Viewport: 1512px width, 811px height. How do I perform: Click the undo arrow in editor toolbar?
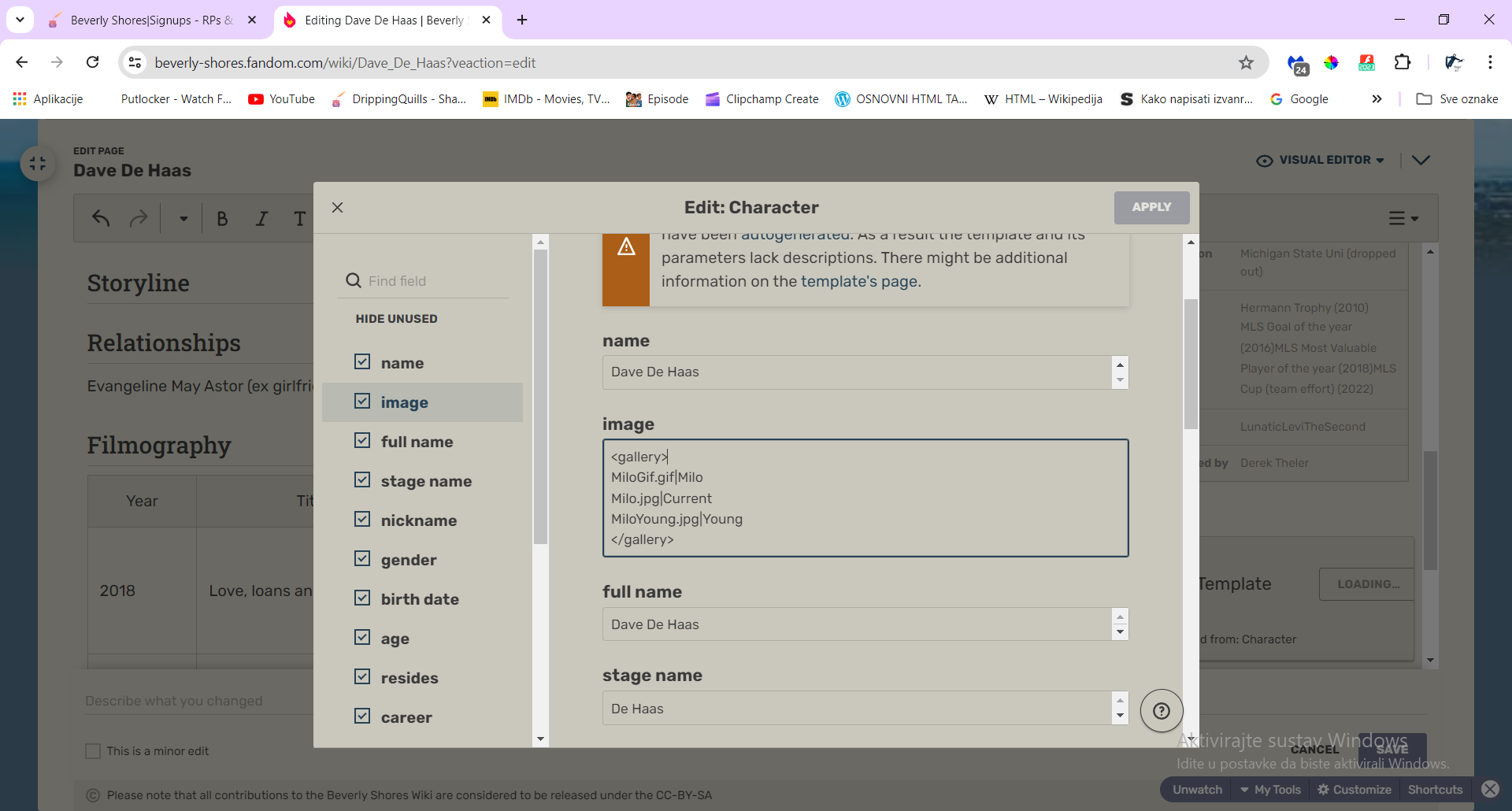pyautogui.click(x=101, y=218)
